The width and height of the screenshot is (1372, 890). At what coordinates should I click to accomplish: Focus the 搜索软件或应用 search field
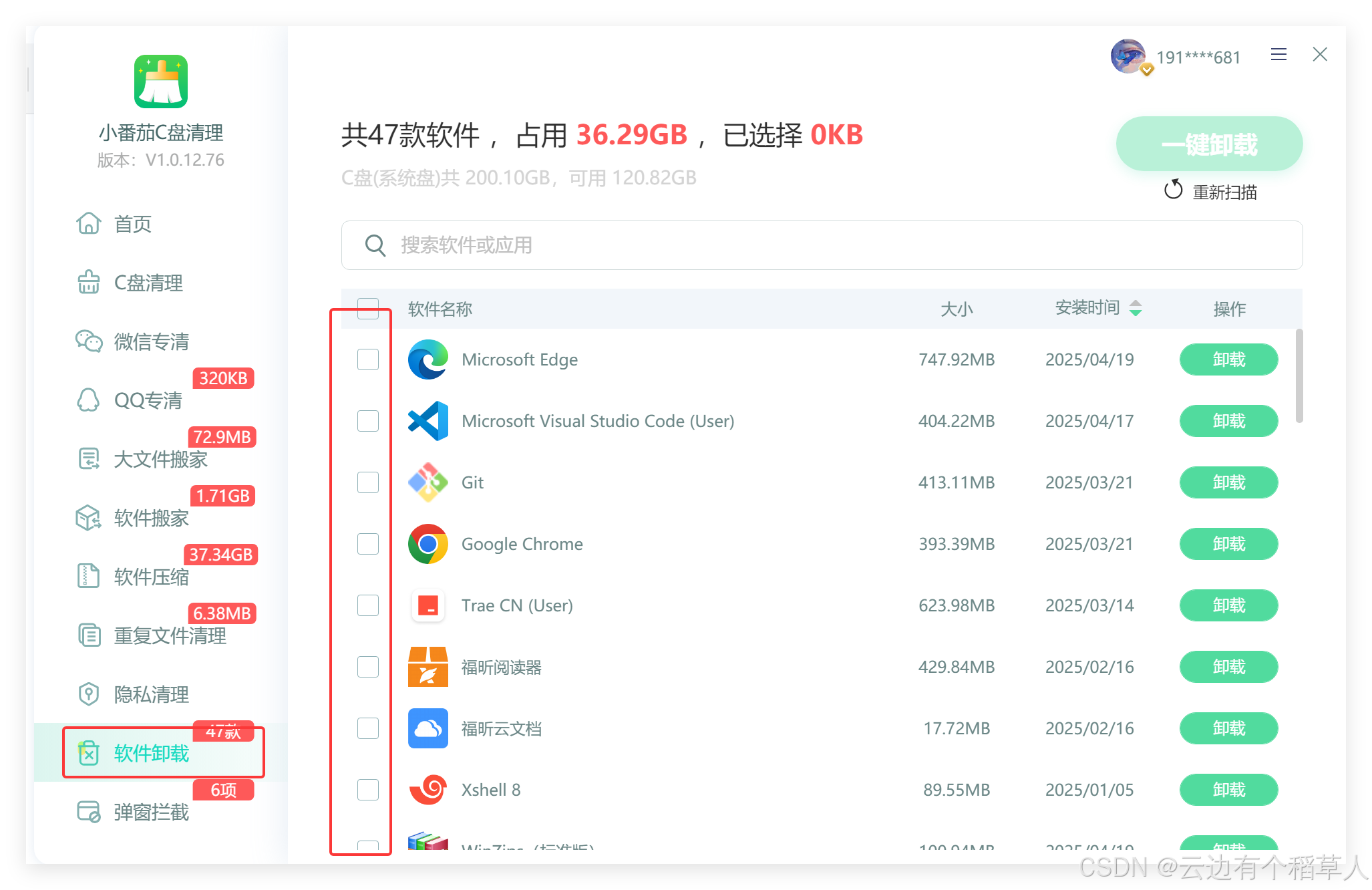822,245
